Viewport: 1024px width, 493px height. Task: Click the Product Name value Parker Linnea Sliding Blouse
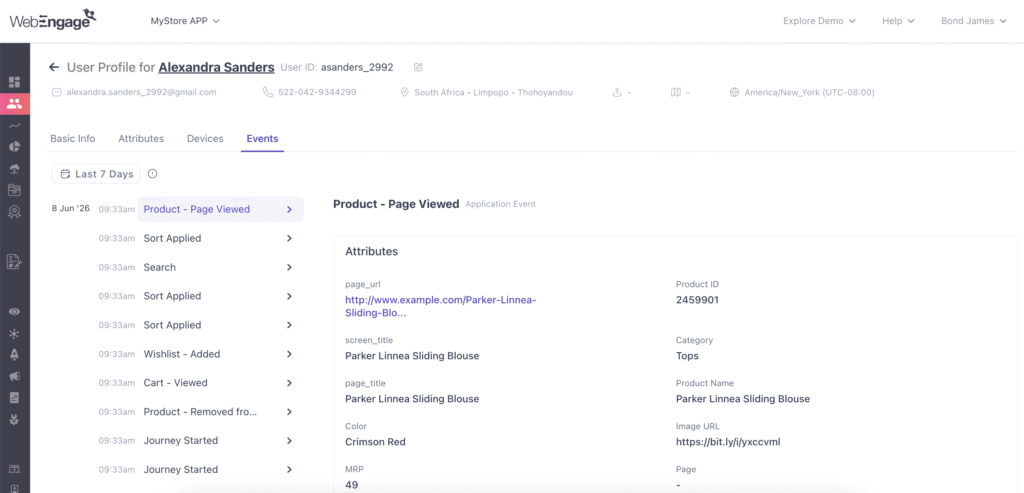pyautogui.click(x=743, y=399)
